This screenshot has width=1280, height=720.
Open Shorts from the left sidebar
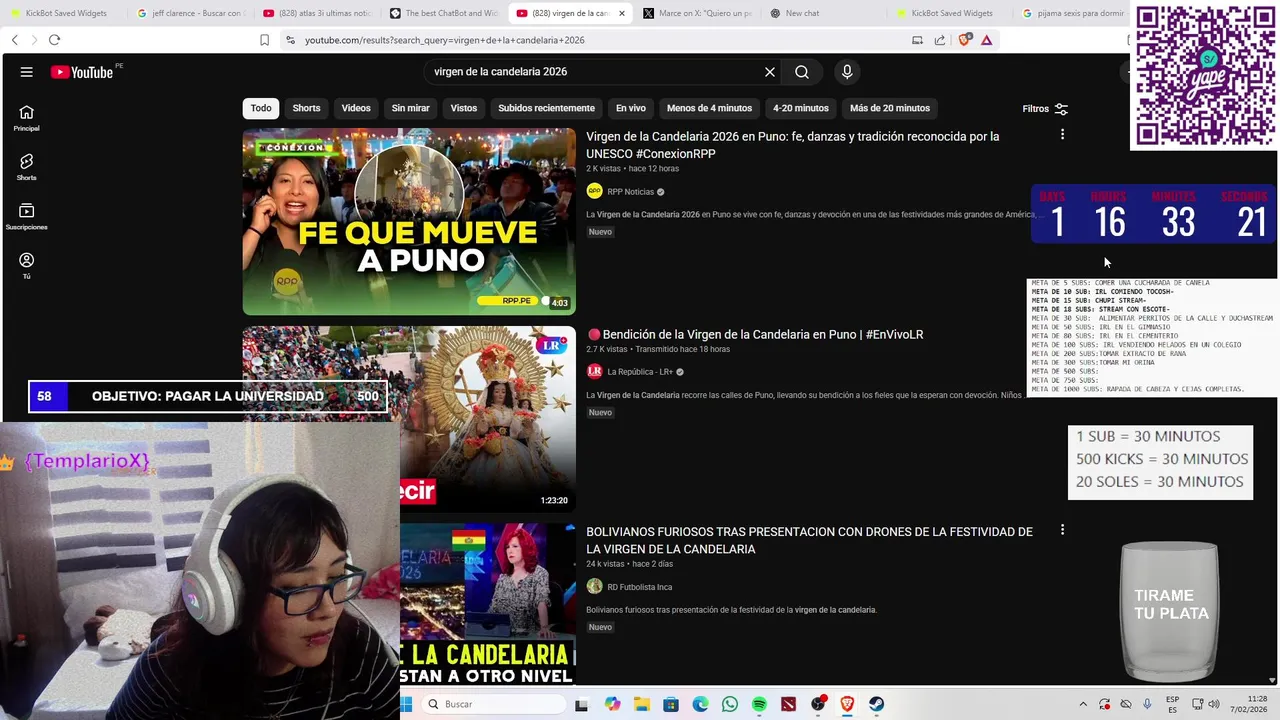(x=27, y=167)
